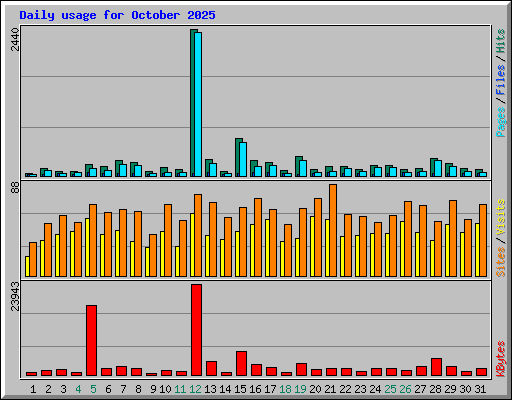Click the orange visits bar for day 21
This screenshot has width=512, height=400.
point(333,230)
